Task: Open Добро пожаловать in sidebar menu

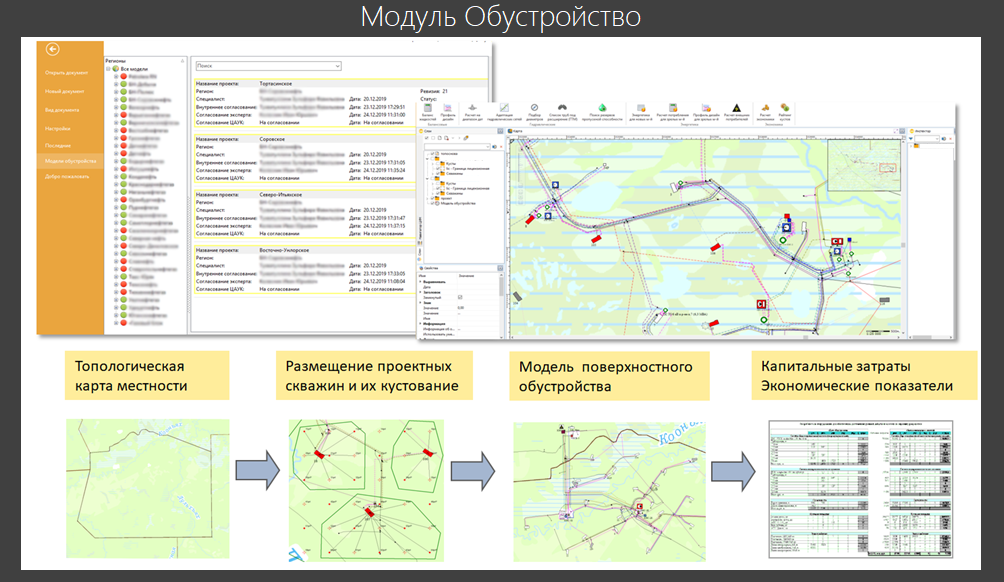Action: [67, 176]
